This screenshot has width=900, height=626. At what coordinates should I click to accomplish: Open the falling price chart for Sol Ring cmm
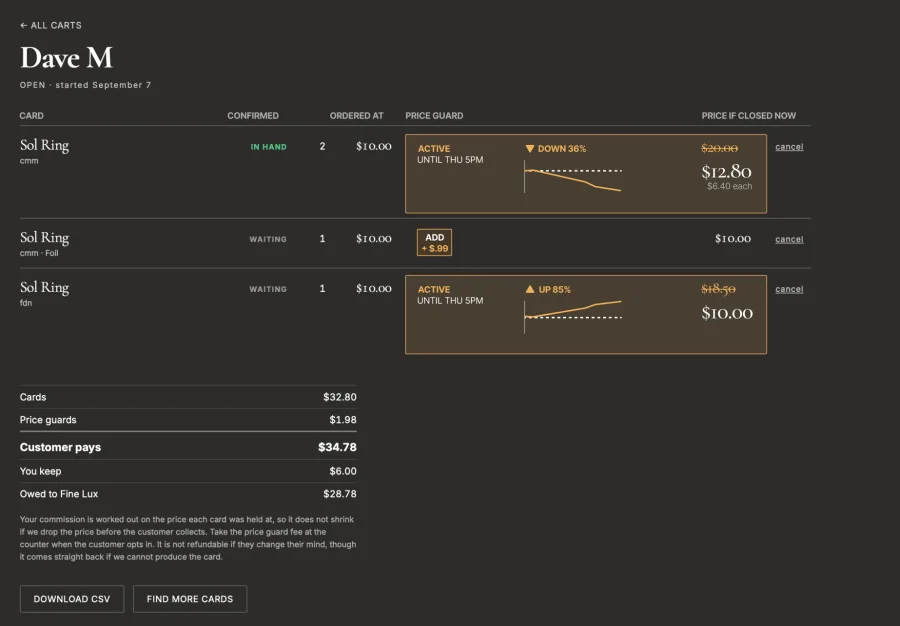click(x=573, y=177)
